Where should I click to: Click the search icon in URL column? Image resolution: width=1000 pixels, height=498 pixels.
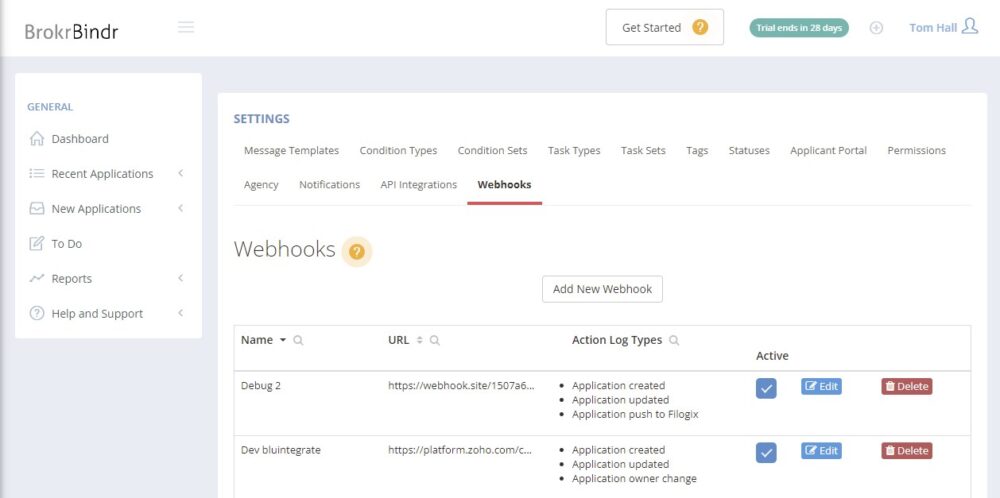[x=434, y=340]
